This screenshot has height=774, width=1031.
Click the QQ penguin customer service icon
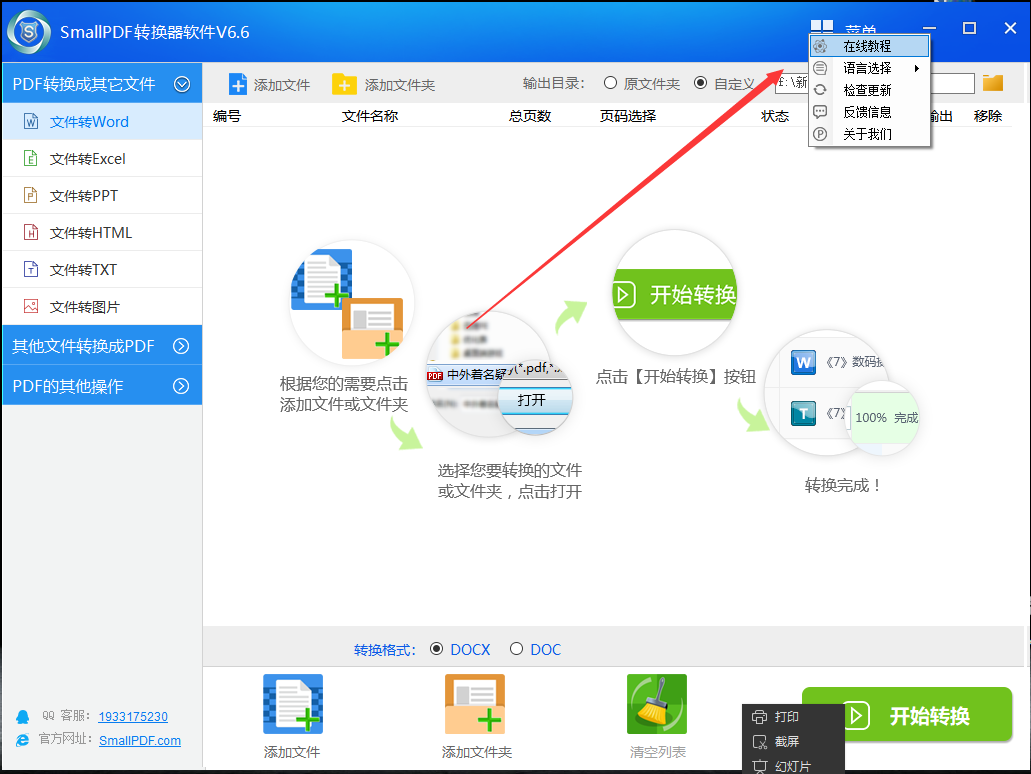pos(23,716)
